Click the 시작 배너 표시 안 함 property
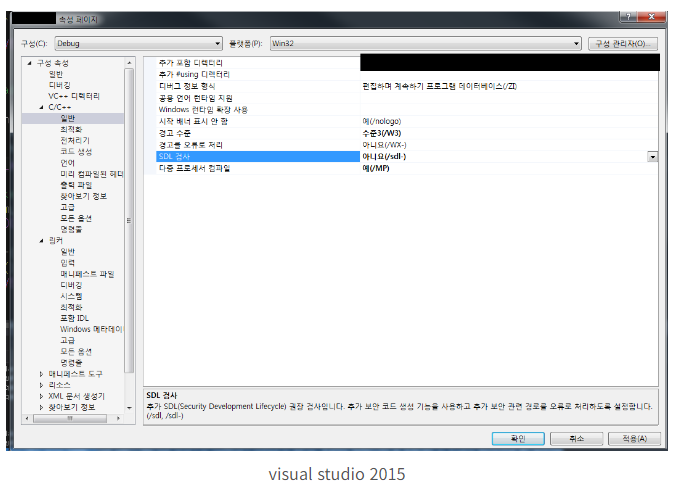The height and width of the screenshot is (500, 680). (x=193, y=121)
